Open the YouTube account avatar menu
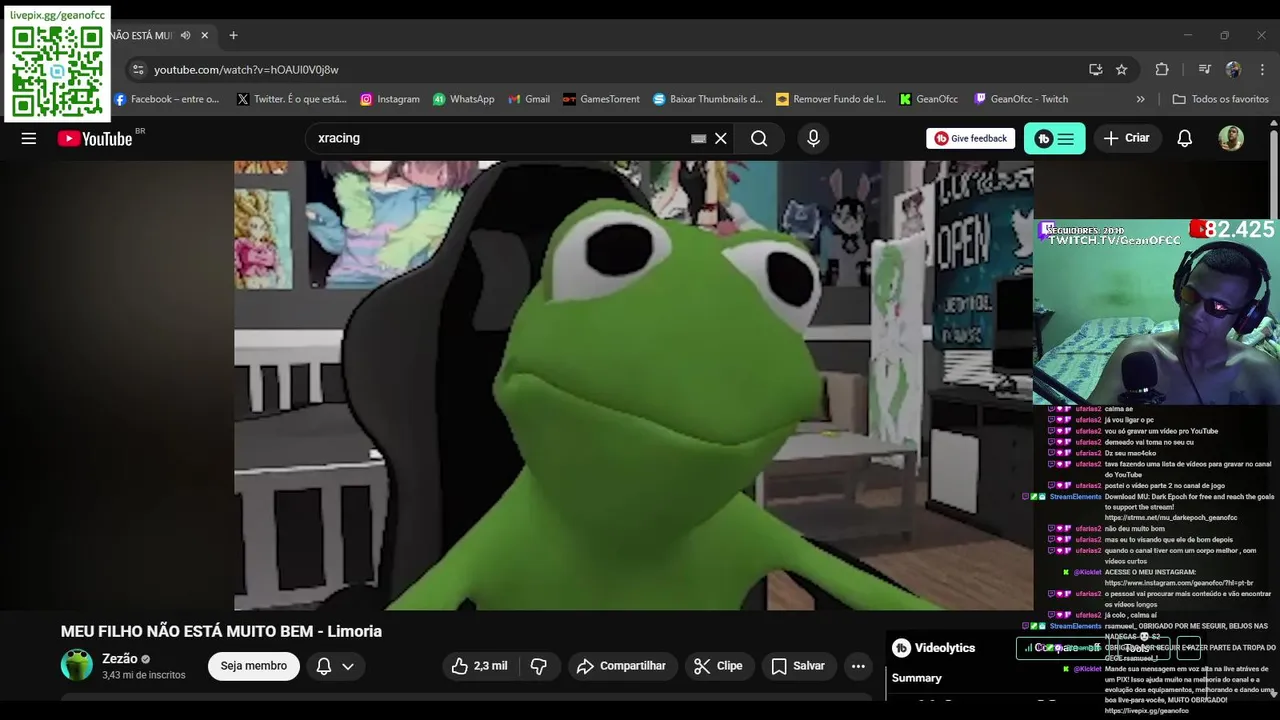The height and width of the screenshot is (720, 1280). point(1231,139)
